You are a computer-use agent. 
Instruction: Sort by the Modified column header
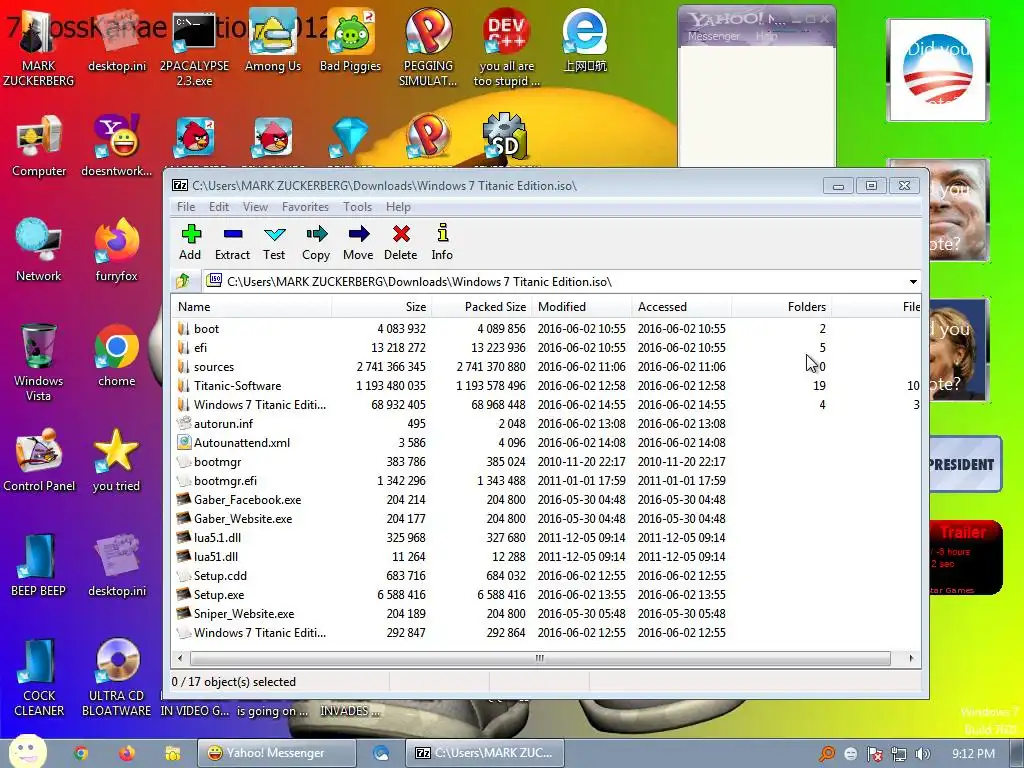click(581, 307)
